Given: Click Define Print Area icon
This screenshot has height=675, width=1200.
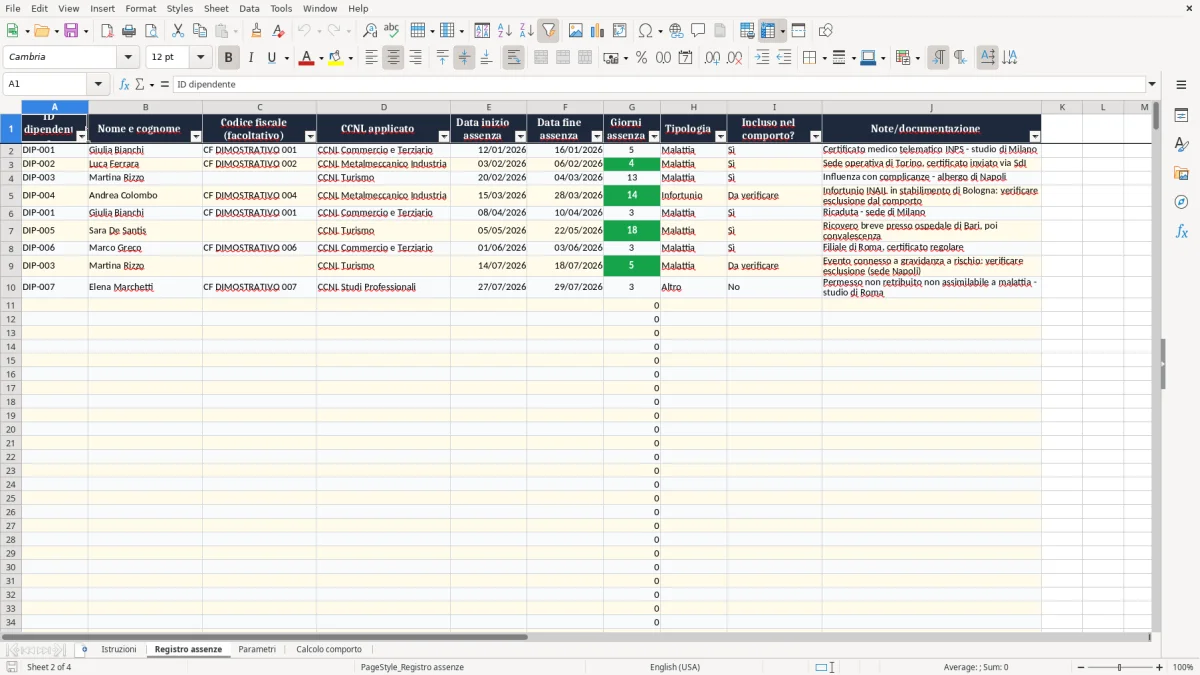Looking at the screenshot, I should [747, 31].
